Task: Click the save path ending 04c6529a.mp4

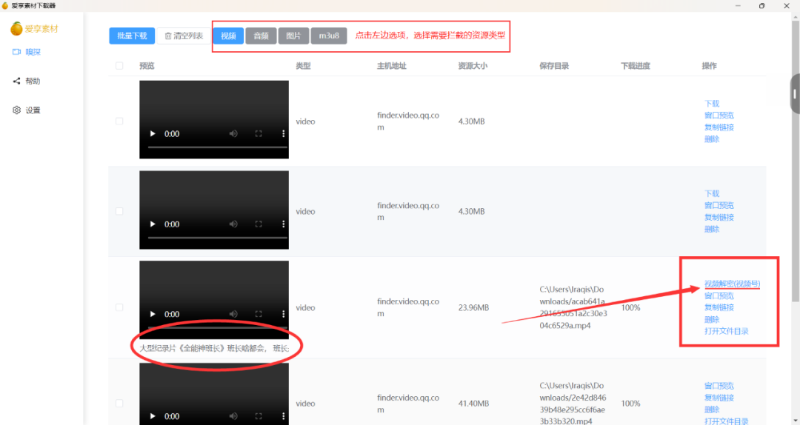Action: click(x=573, y=307)
